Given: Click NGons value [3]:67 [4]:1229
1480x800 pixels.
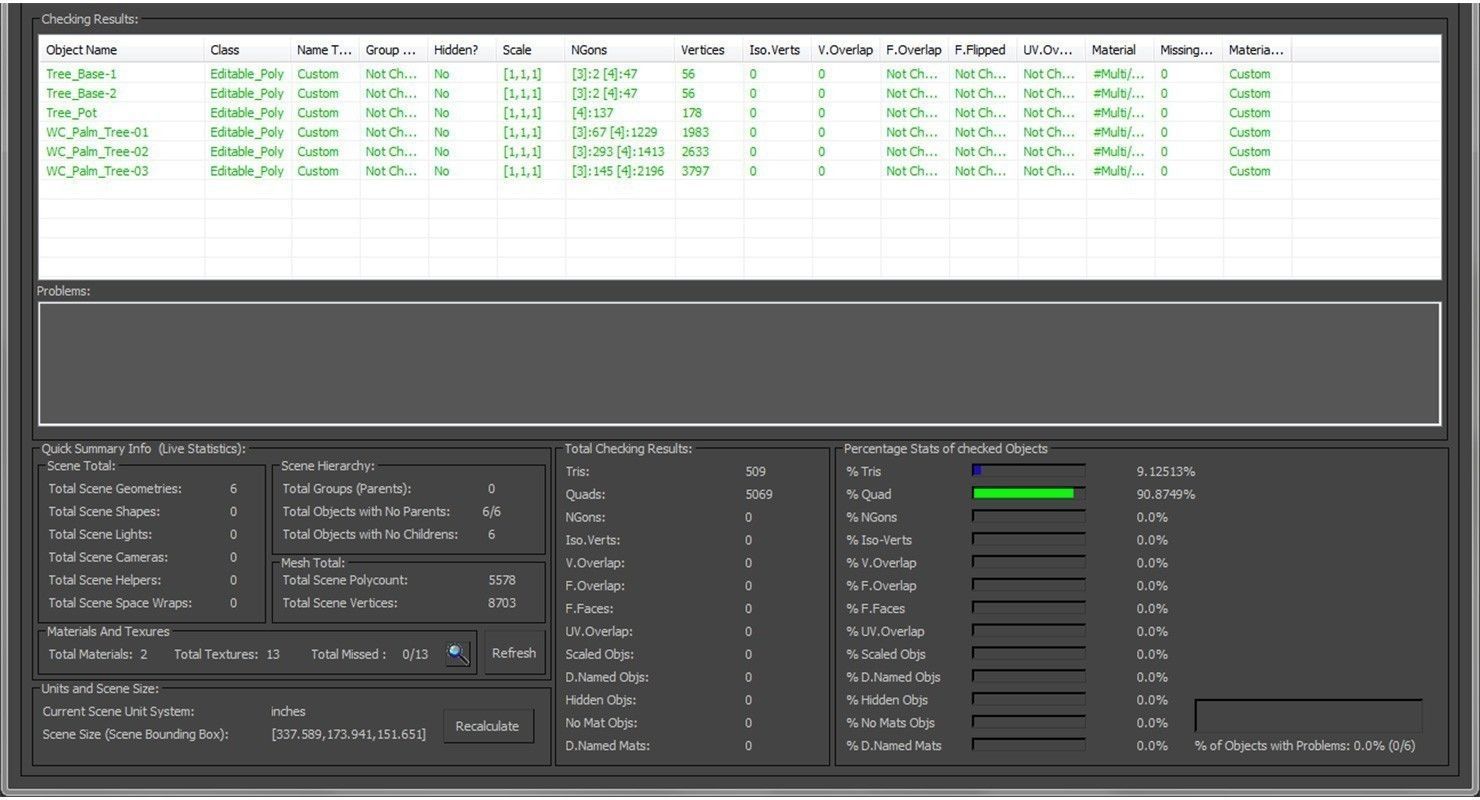Looking at the screenshot, I should [615, 132].
